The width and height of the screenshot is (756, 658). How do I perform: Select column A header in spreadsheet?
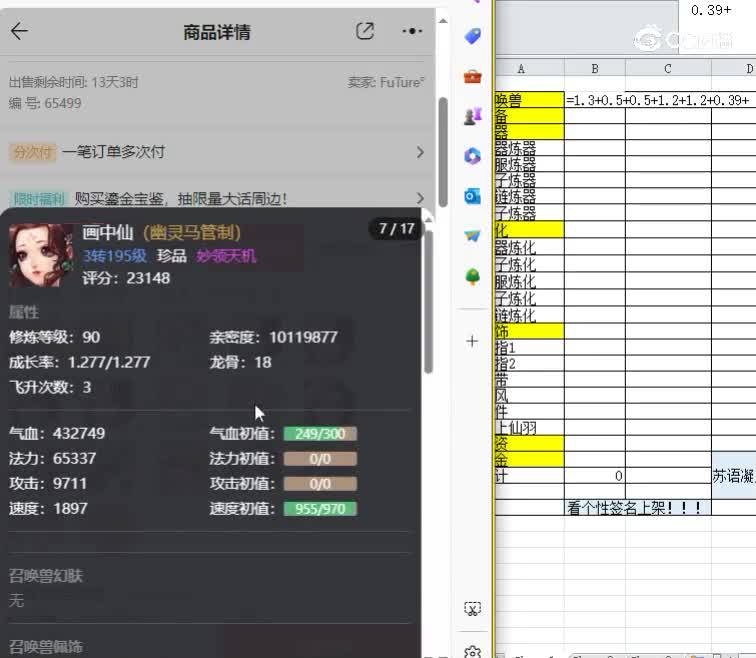click(x=529, y=69)
